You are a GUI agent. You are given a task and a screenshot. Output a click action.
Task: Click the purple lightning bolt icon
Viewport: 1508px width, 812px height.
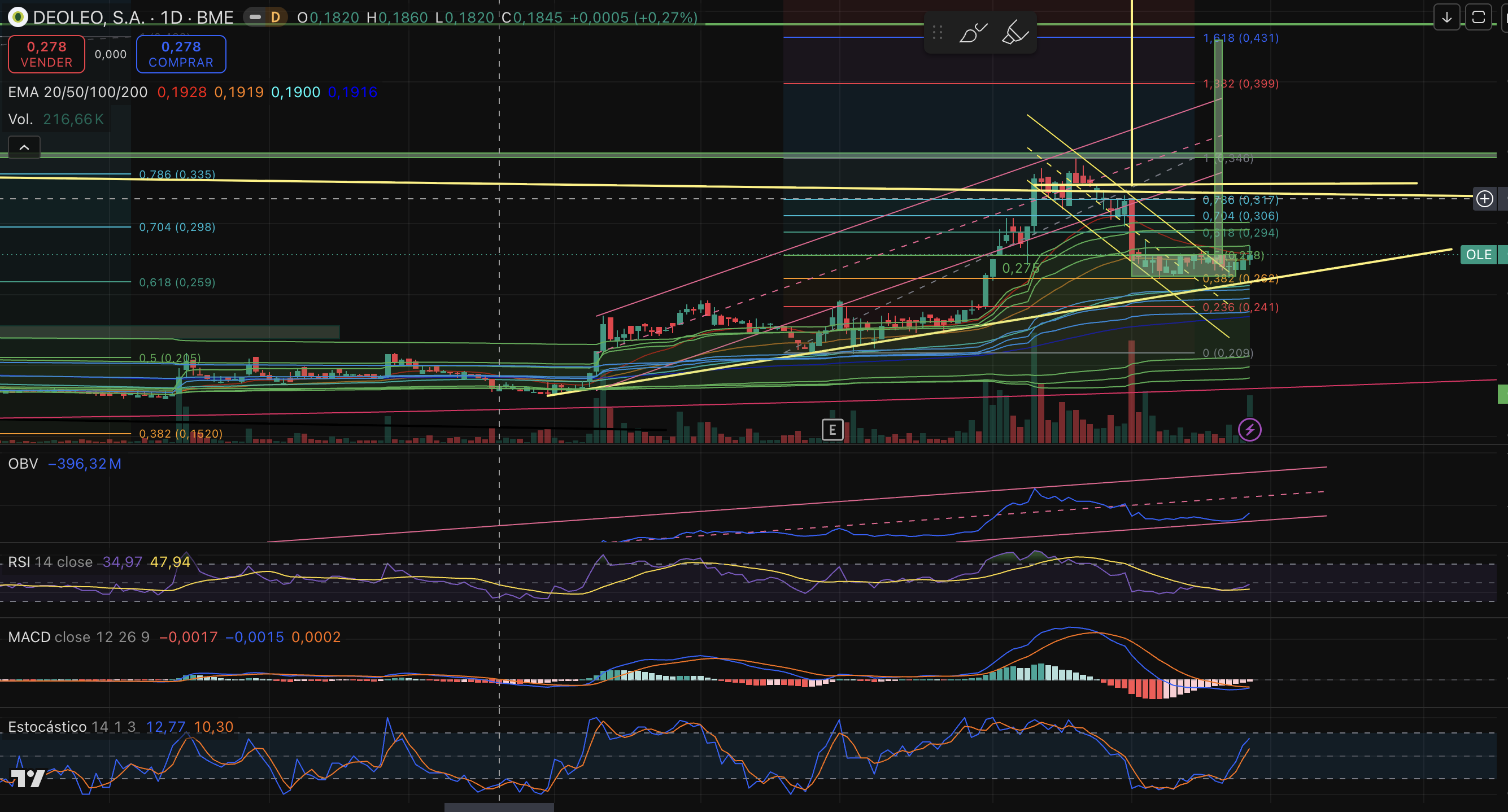[1249, 430]
